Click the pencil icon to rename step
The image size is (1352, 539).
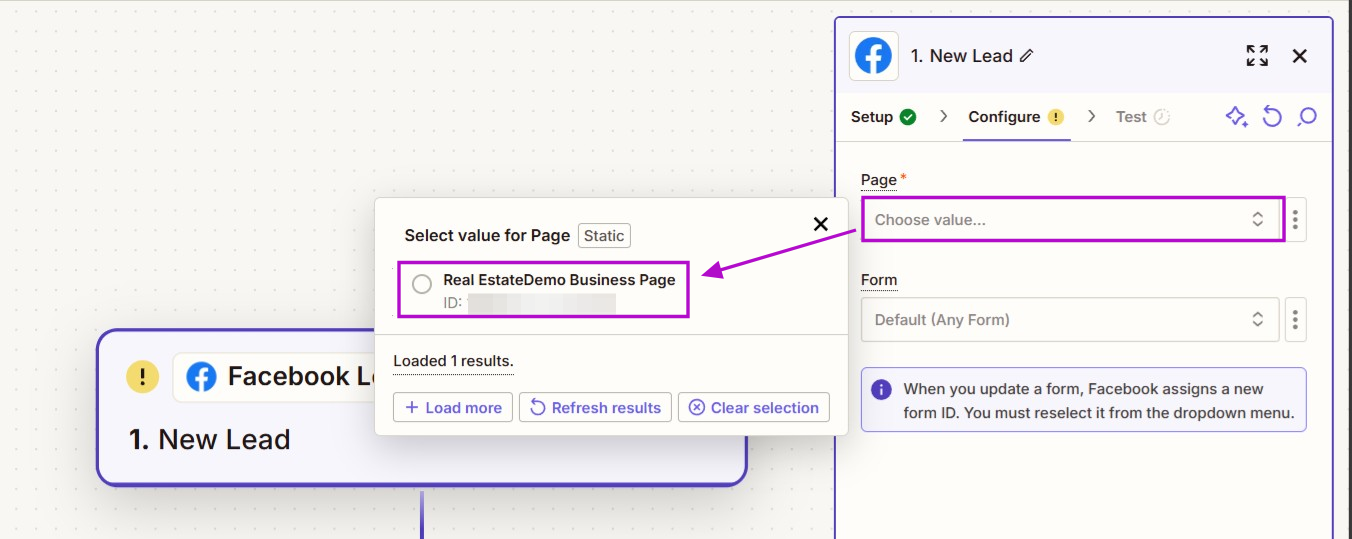[1026, 56]
